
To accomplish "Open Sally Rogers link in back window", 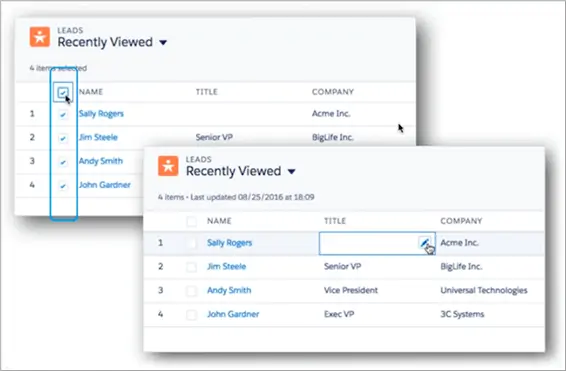I will [101, 114].
